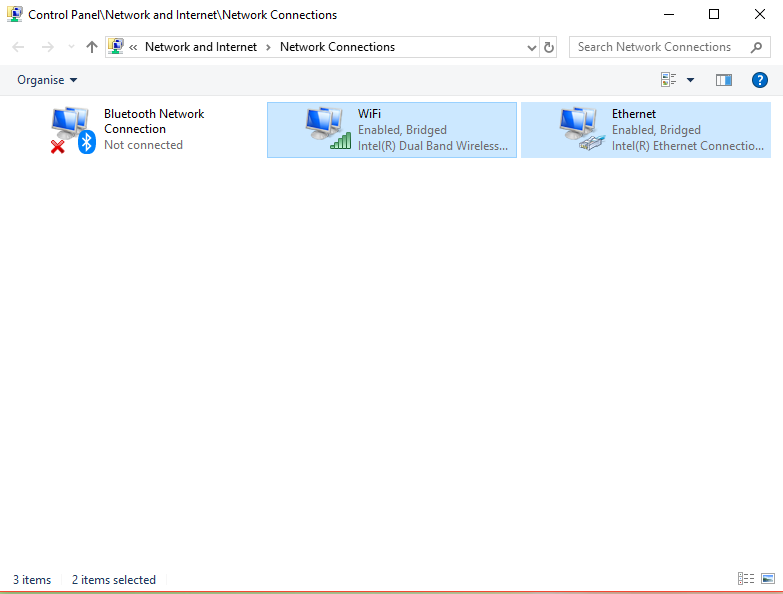
Task: Switch to large icons view in status bar
Action: tap(768, 578)
